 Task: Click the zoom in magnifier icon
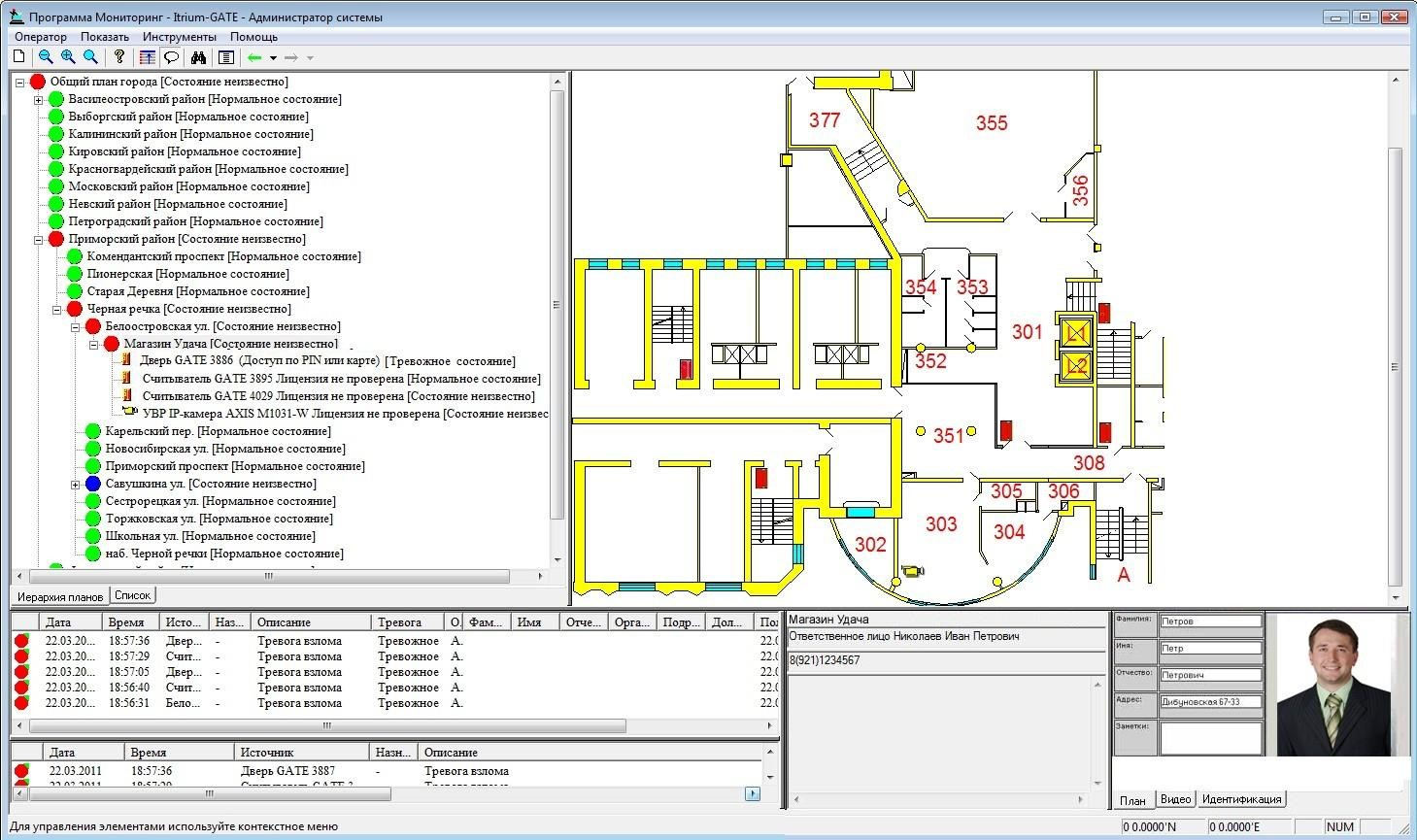68,57
